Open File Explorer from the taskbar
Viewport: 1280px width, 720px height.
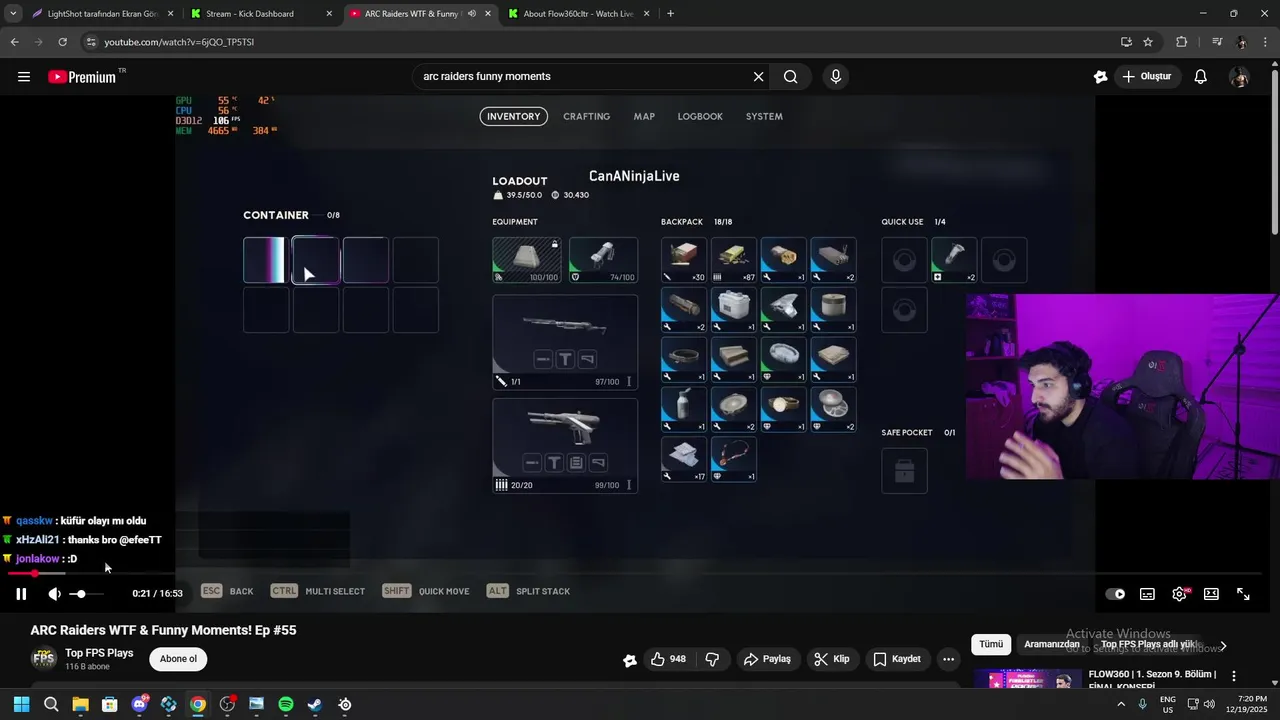coord(80,705)
